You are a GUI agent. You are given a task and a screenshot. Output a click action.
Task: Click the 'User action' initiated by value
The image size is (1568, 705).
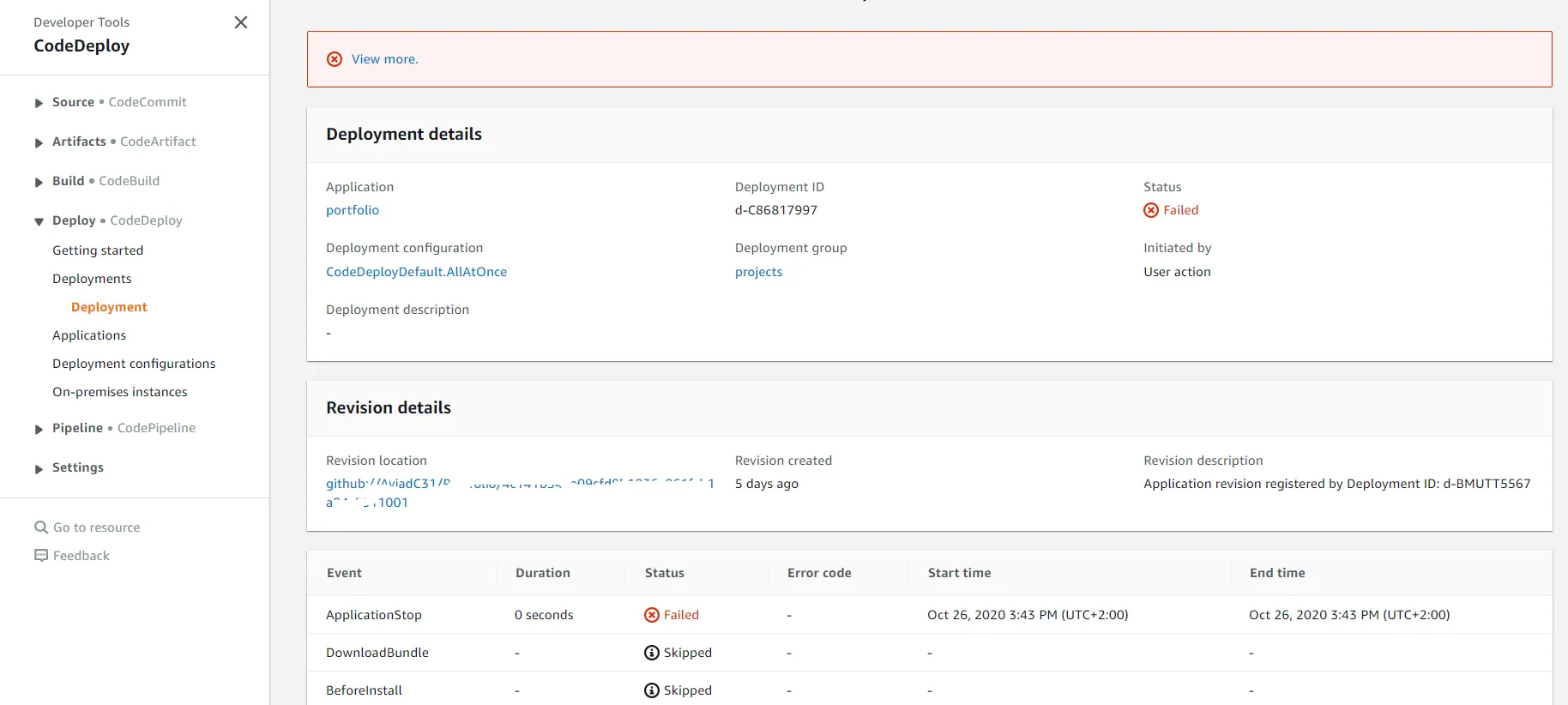click(1177, 272)
